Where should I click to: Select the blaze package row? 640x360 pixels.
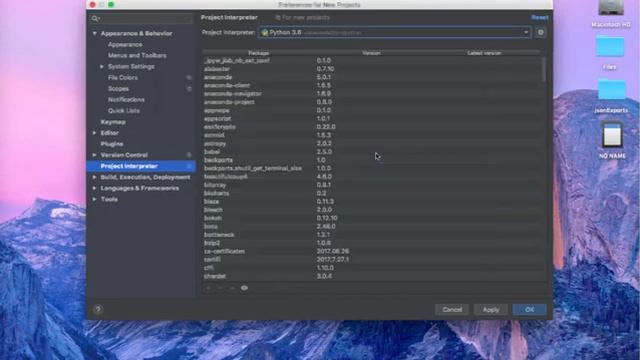[371, 202]
